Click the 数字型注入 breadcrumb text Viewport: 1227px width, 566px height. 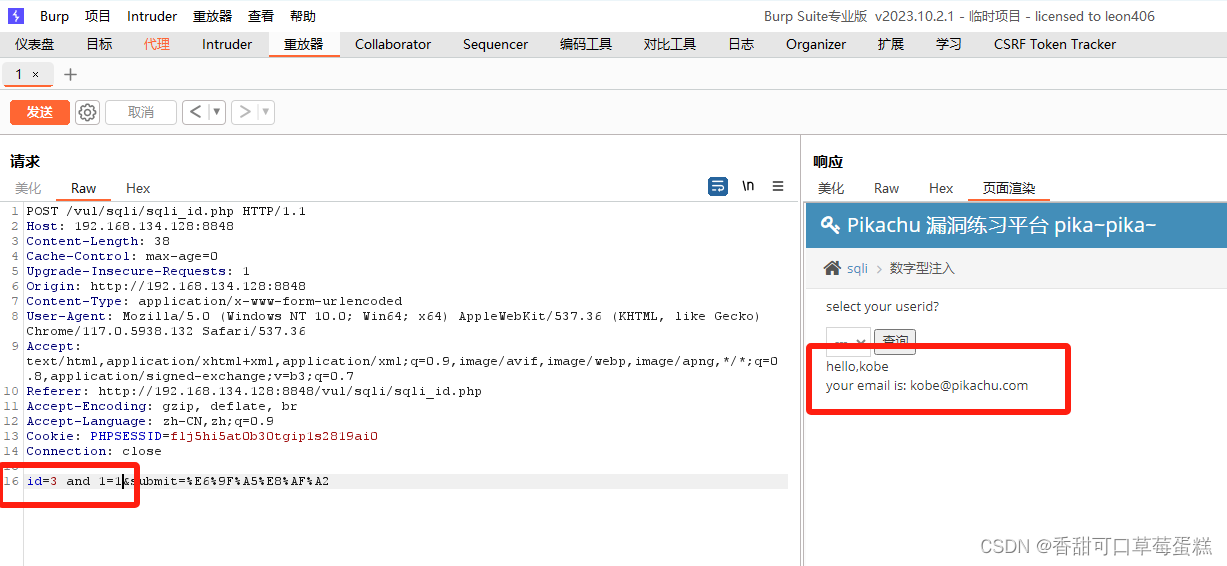click(922, 269)
